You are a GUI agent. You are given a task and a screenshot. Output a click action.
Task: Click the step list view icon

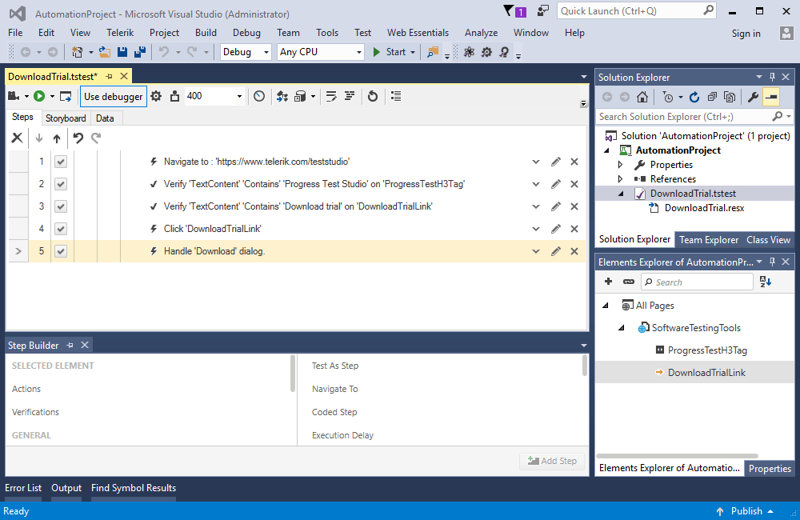click(396, 96)
